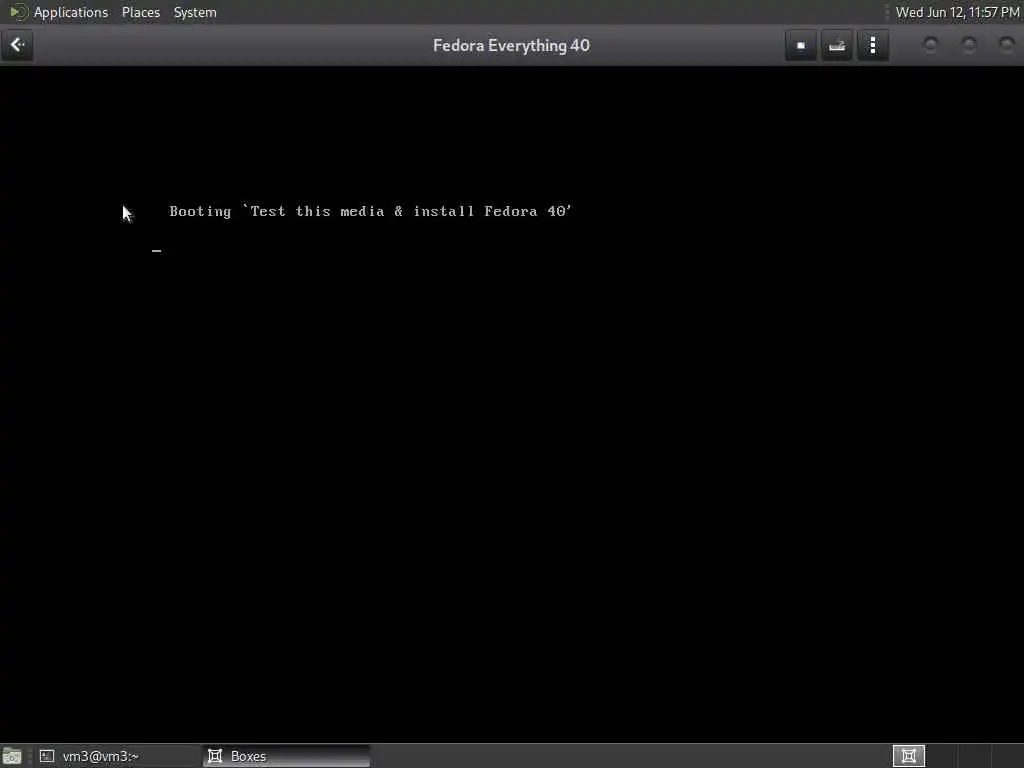Click the Fedora Everything 40 window title
Viewport: 1024px width, 768px height.
point(511,46)
